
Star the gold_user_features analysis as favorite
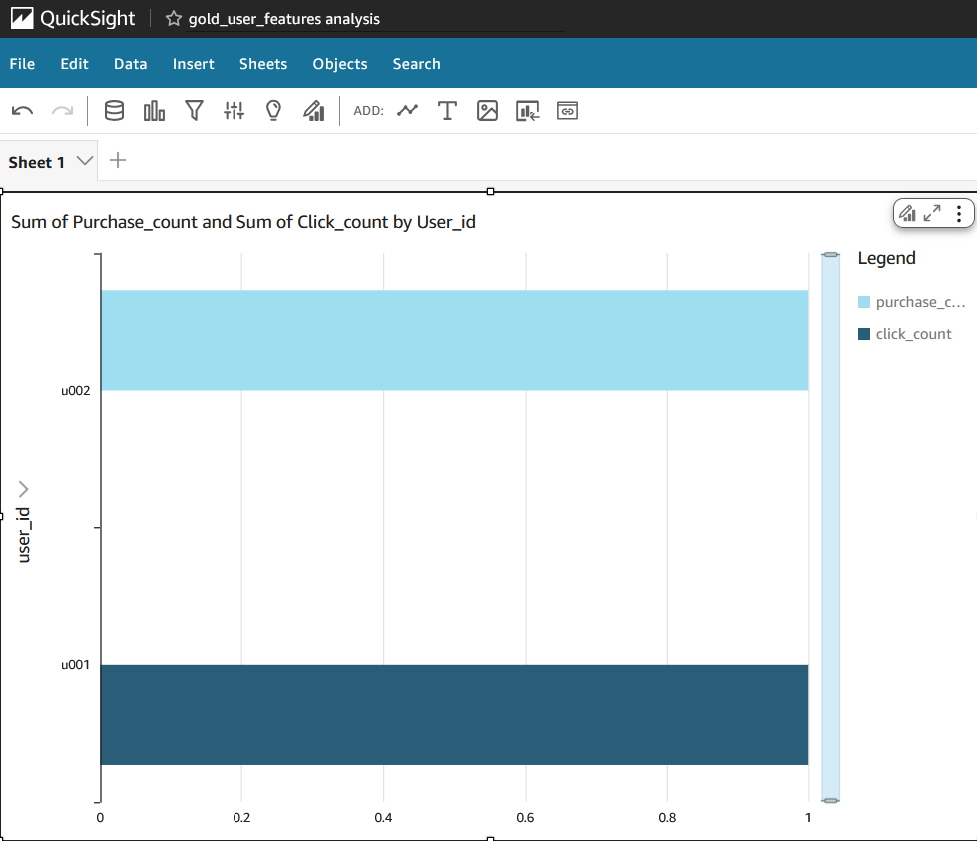(x=174, y=19)
